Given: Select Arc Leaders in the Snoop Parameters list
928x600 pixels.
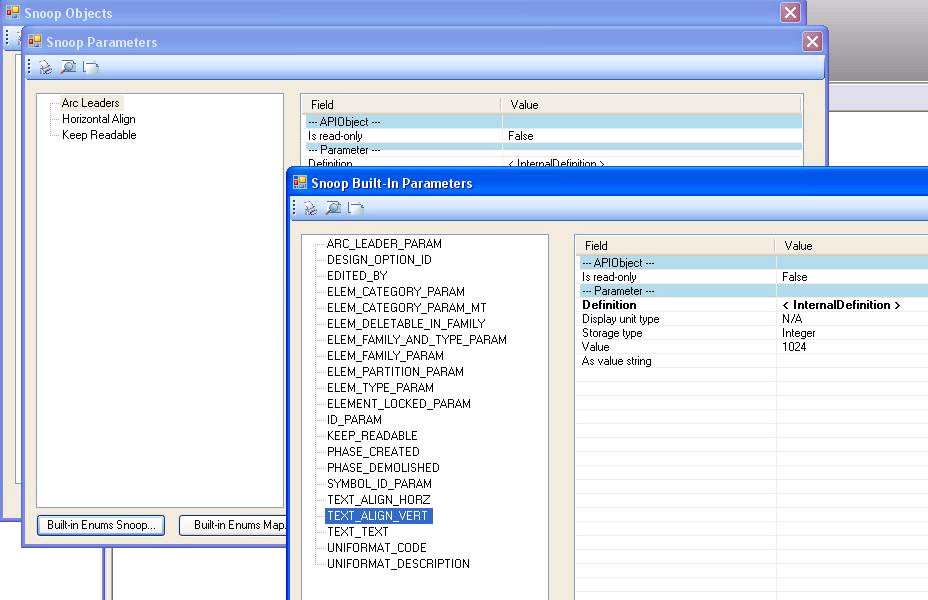Looking at the screenshot, I should click(x=88, y=102).
